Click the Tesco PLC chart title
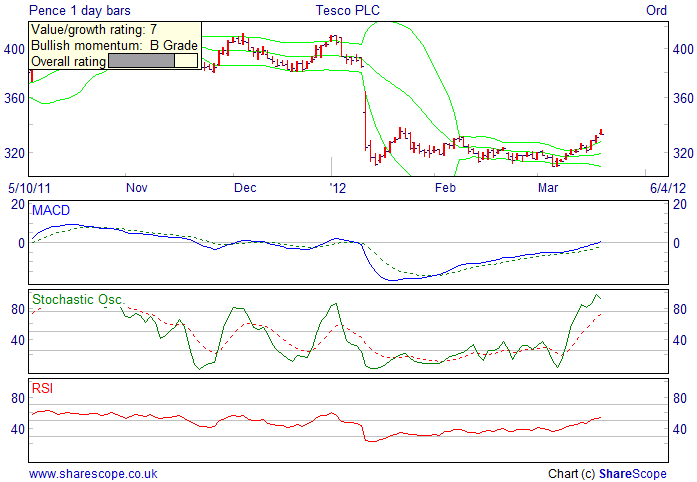Viewport: 697px width, 482px height. [x=348, y=10]
